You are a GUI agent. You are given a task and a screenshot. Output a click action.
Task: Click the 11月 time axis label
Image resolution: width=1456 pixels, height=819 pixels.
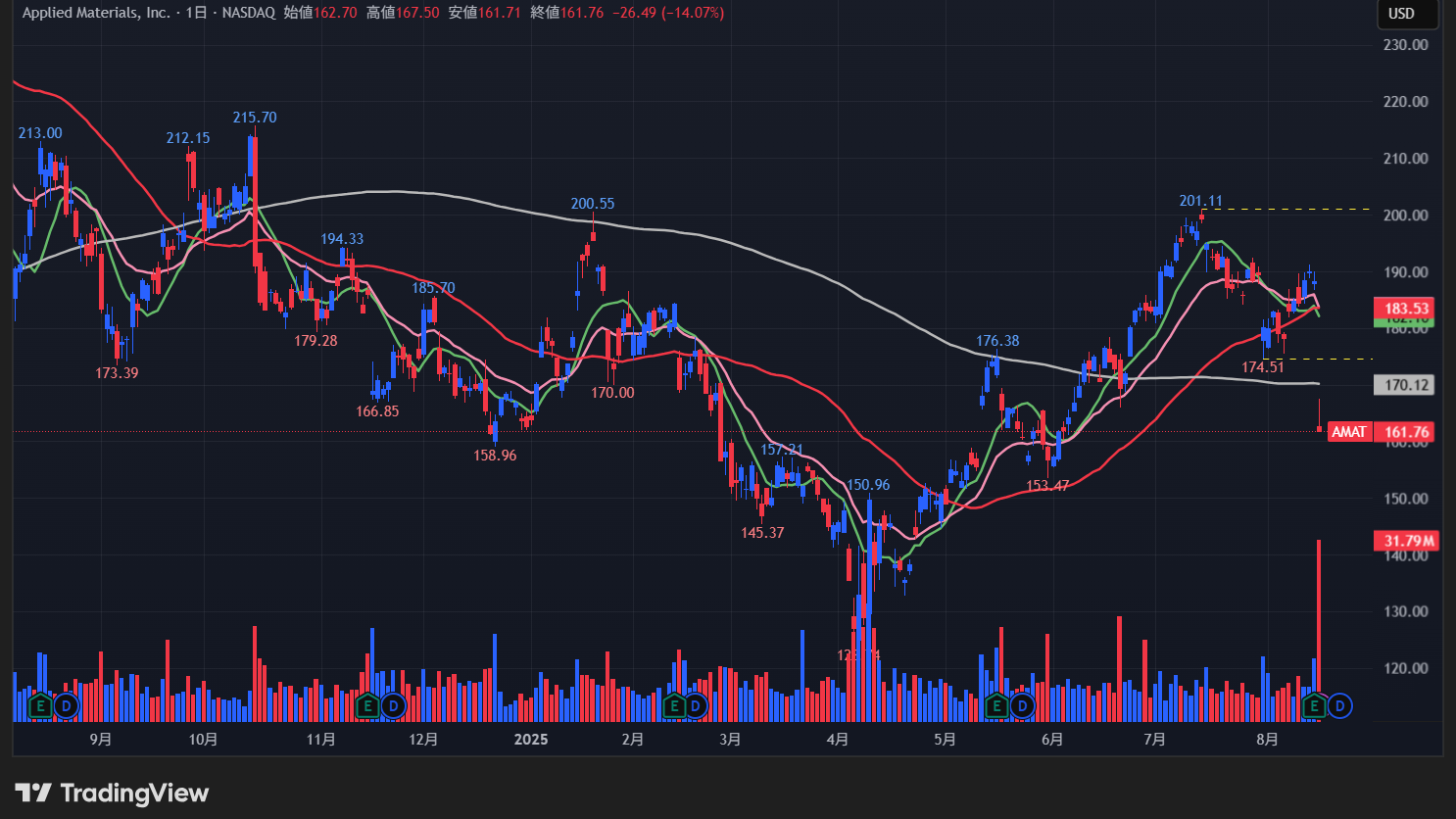tap(321, 740)
